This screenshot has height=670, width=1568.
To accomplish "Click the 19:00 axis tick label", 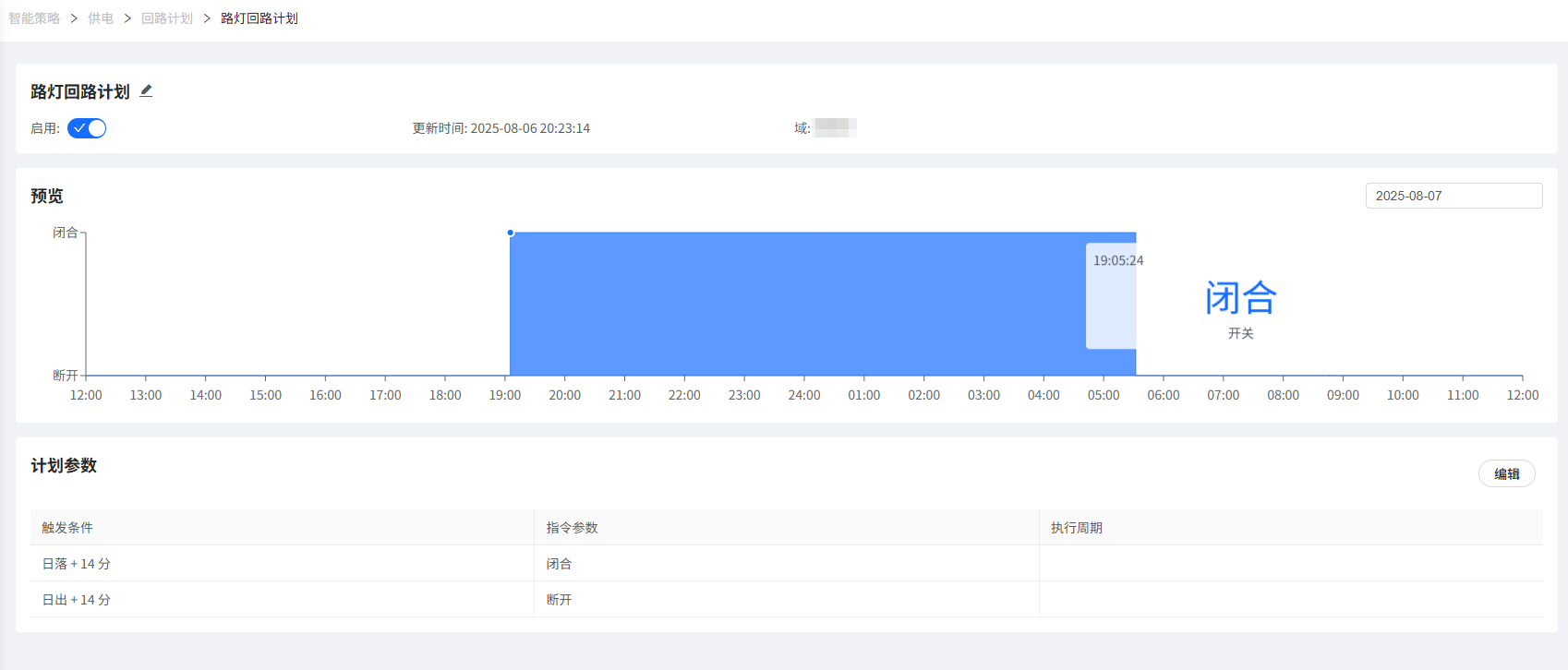I will [x=505, y=395].
